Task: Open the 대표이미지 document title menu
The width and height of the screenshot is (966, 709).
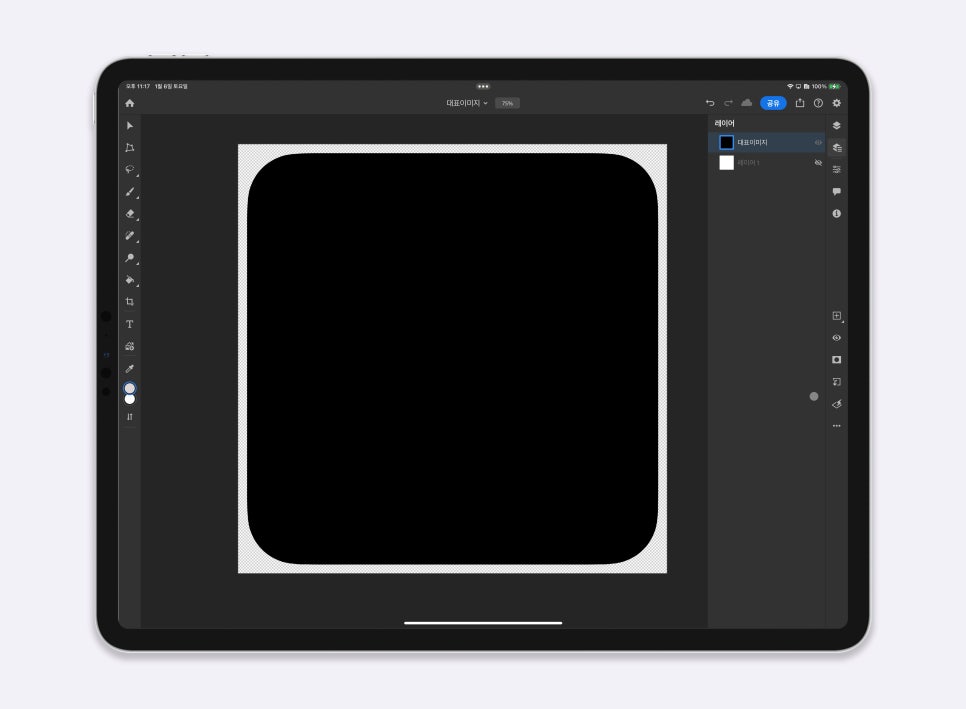Action: [467, 103]
